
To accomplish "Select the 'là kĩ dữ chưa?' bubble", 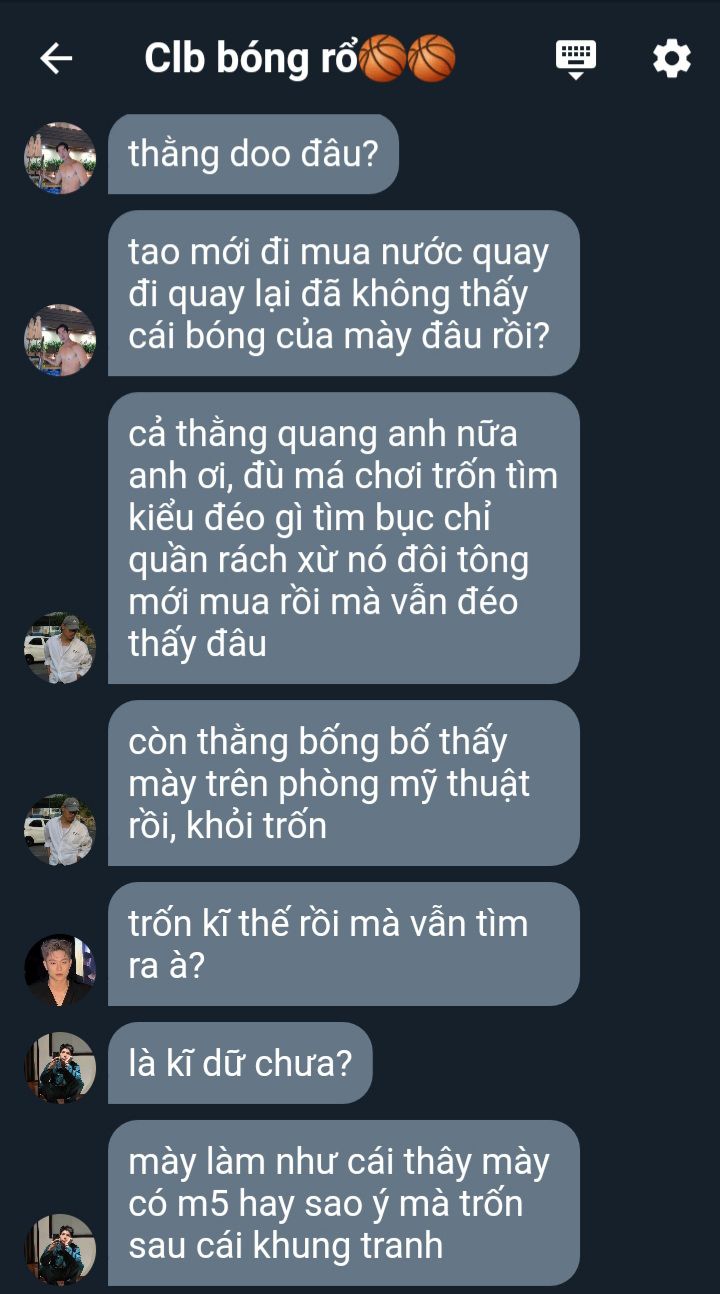I will click(240, 1063).
